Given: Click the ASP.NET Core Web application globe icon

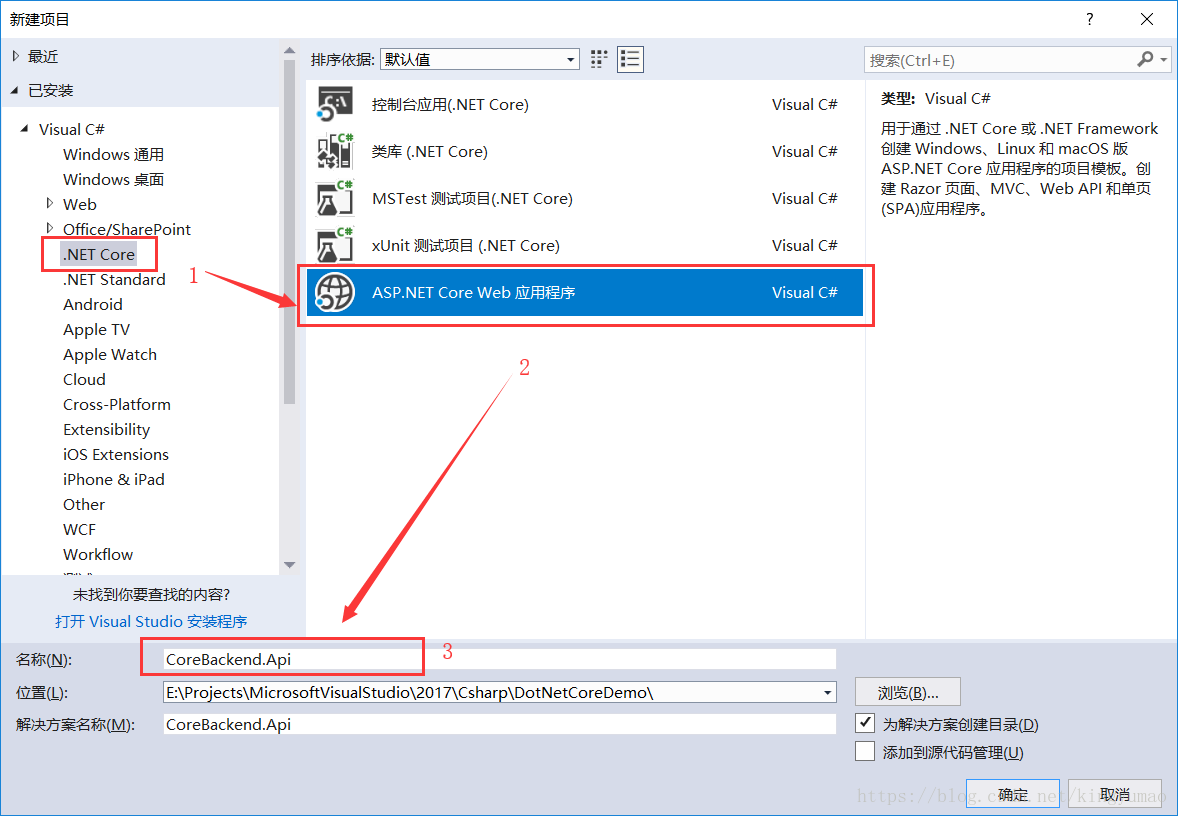Looking at the screenshot, I should [335, 292].
